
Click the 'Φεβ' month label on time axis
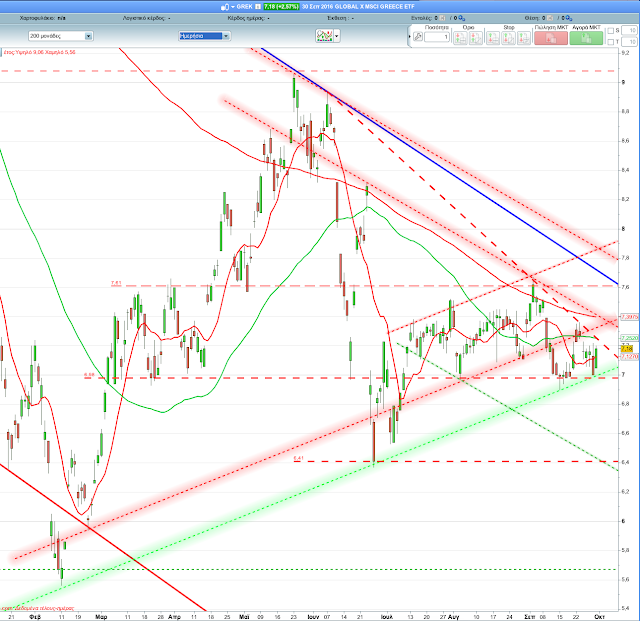tap(35, 617)
